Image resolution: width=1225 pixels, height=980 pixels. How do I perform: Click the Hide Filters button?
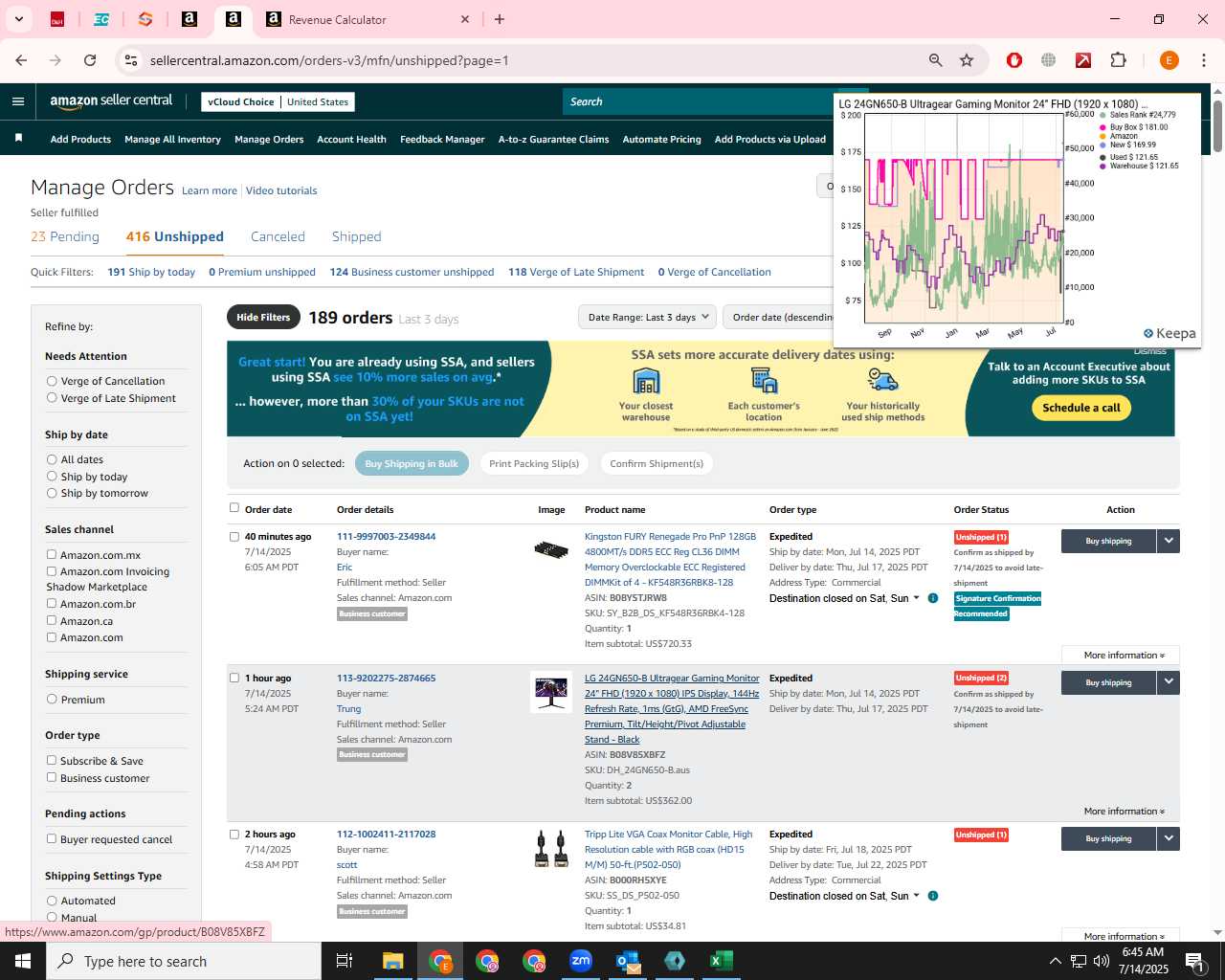coord(263,317)
